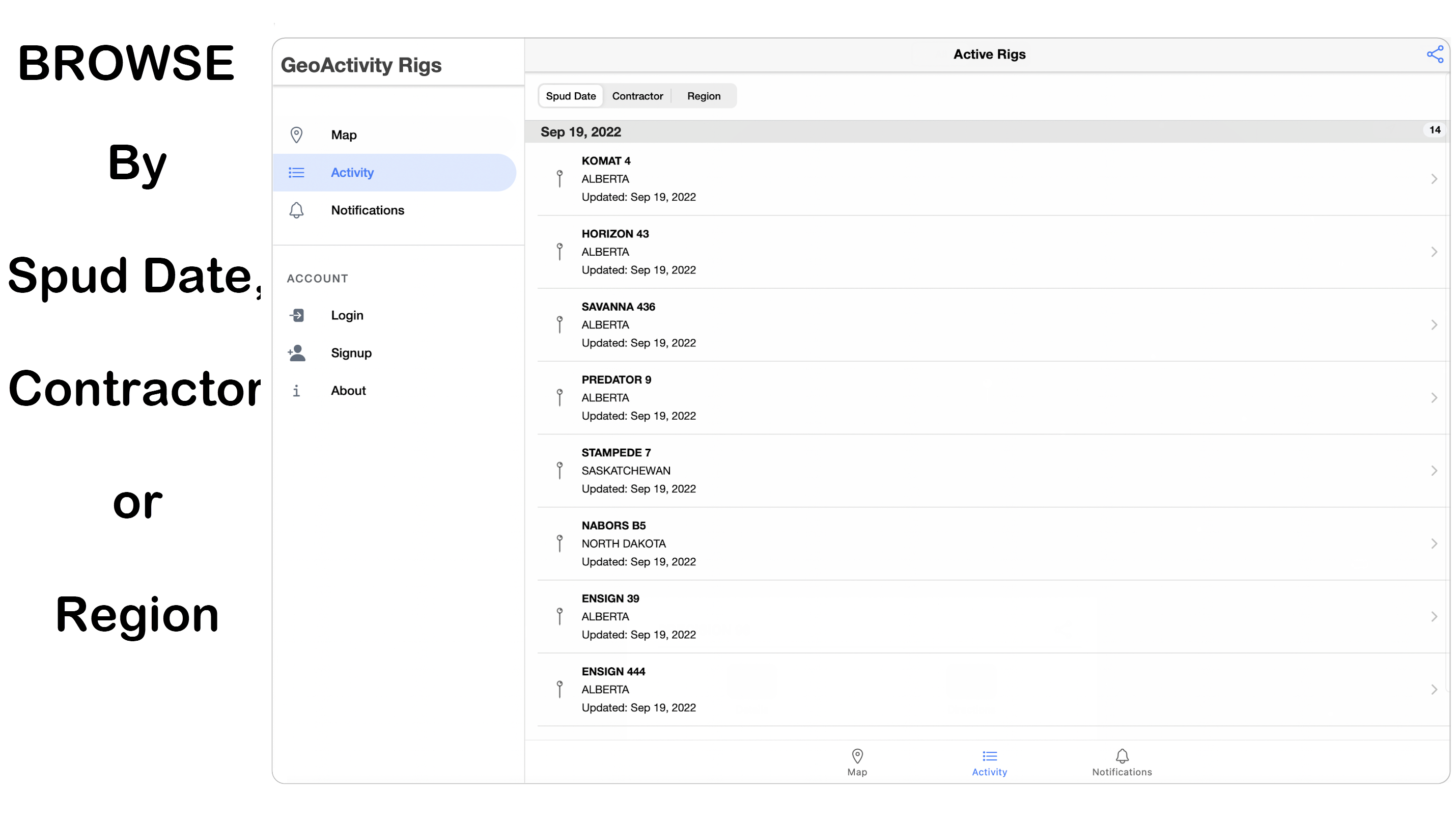This screenshot has height=819, width=1456.
Task: Expand NABORS B5 details via chevron
Action: [1434, 543]
